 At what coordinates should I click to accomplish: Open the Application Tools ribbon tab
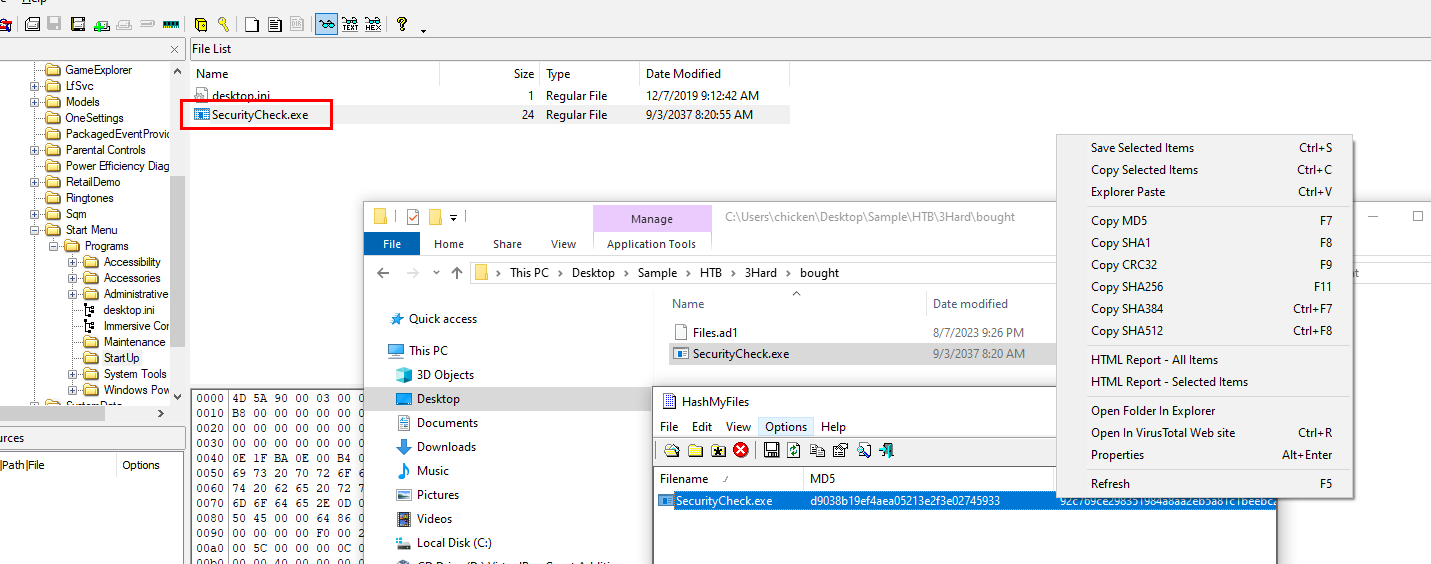(651, 244)
